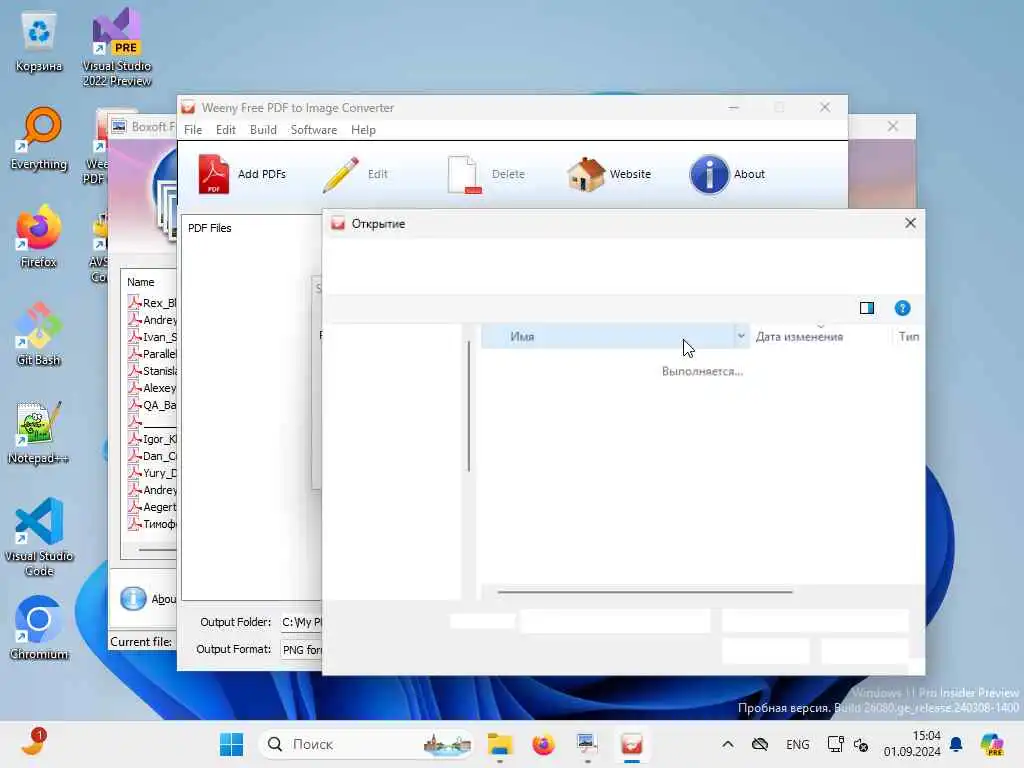Click the ENG language indicator
The height and width of the screenshot is (768, 1024).
coord(797,744)
